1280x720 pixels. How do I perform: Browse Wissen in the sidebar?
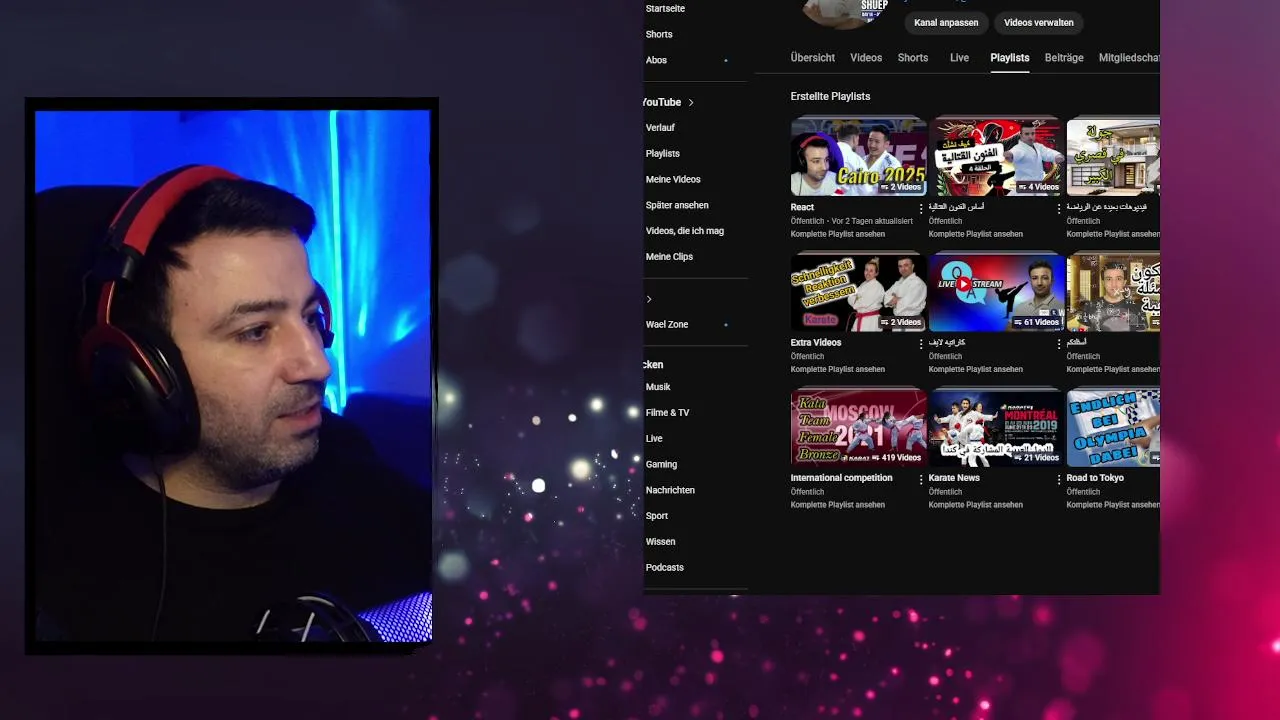pyautogui.click(x=660, y=542)
